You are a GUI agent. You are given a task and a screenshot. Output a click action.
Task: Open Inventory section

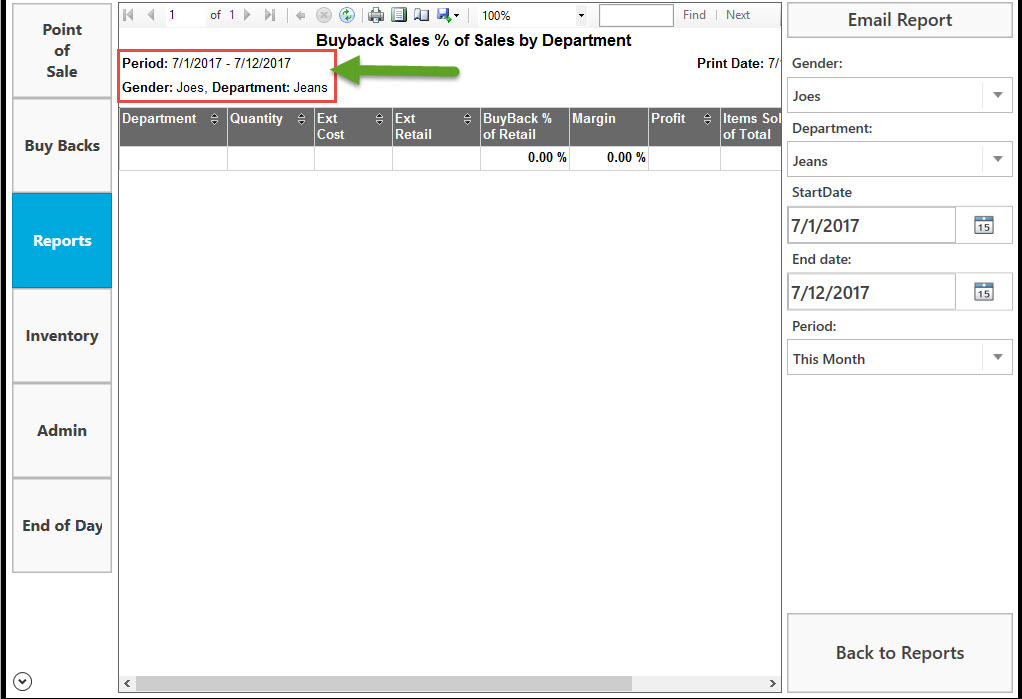coord(62,336)
